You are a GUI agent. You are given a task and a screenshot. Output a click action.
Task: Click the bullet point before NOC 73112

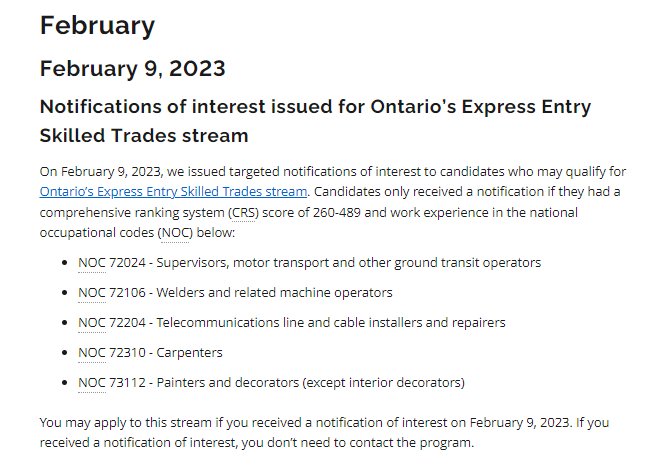(64, 383)
